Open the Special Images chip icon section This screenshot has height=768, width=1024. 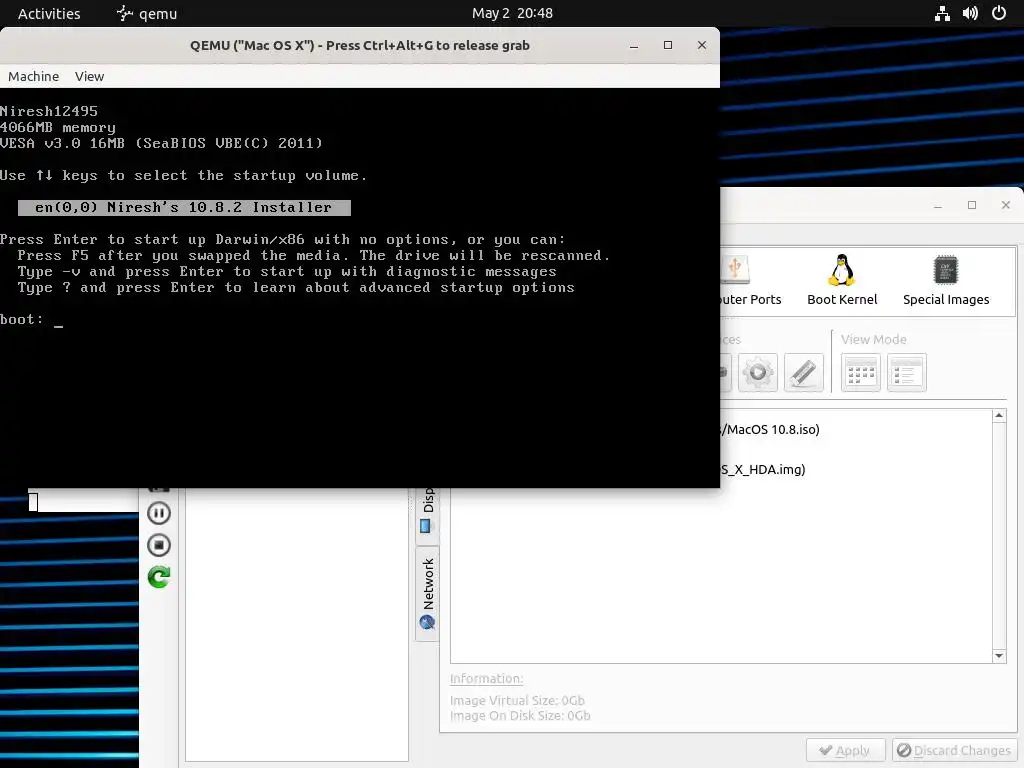coord(946,280)
